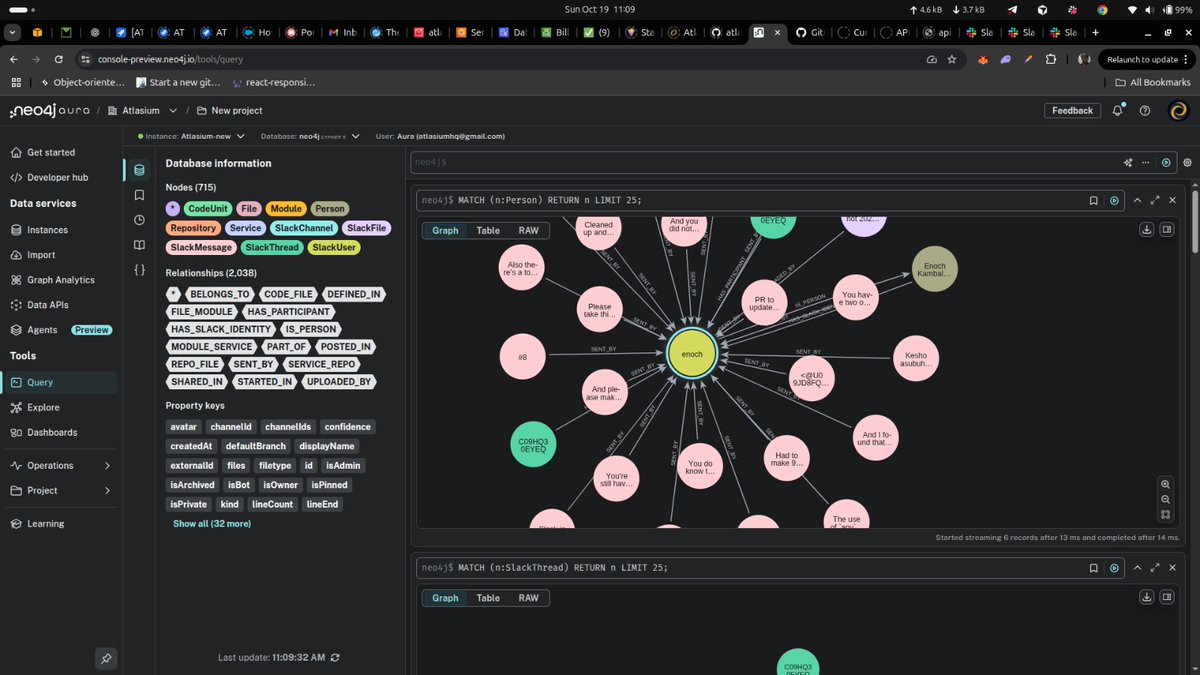Refresh database info next to Last update
Screen dimensions: 1200x675
click(x=335, y=657)
